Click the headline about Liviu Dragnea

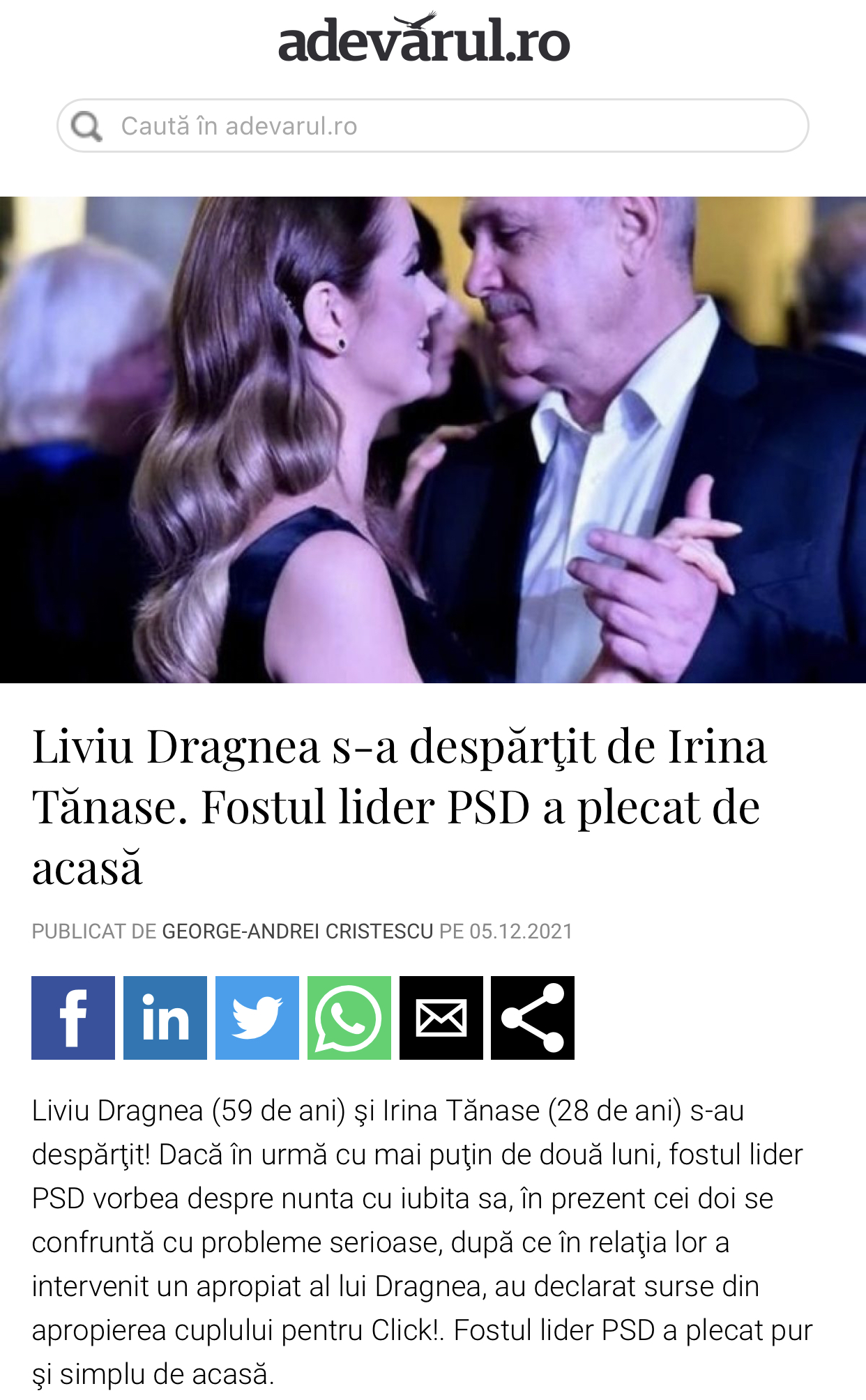(x=400, y=807)
